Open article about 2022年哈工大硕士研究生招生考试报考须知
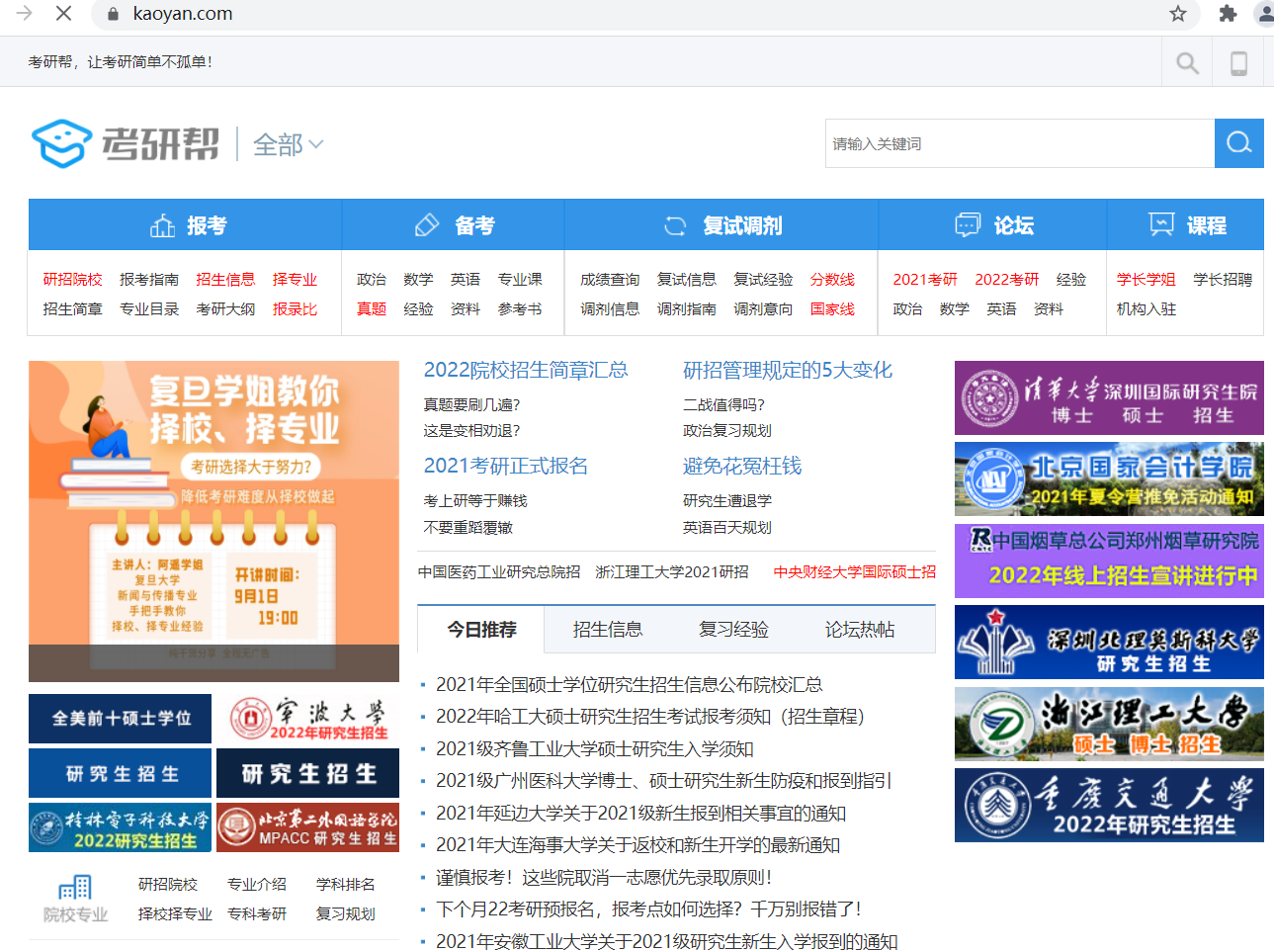This screenshot has width=1274, height=952. point(650,717)
